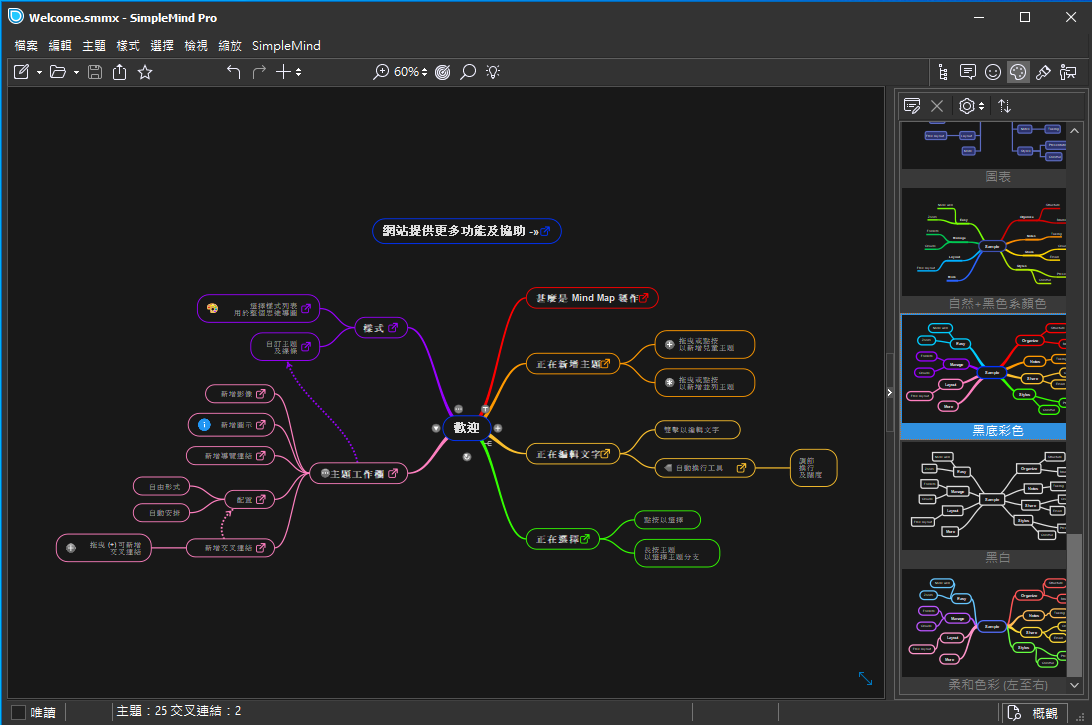Open the paintbrush style panel

(1043, 72)
